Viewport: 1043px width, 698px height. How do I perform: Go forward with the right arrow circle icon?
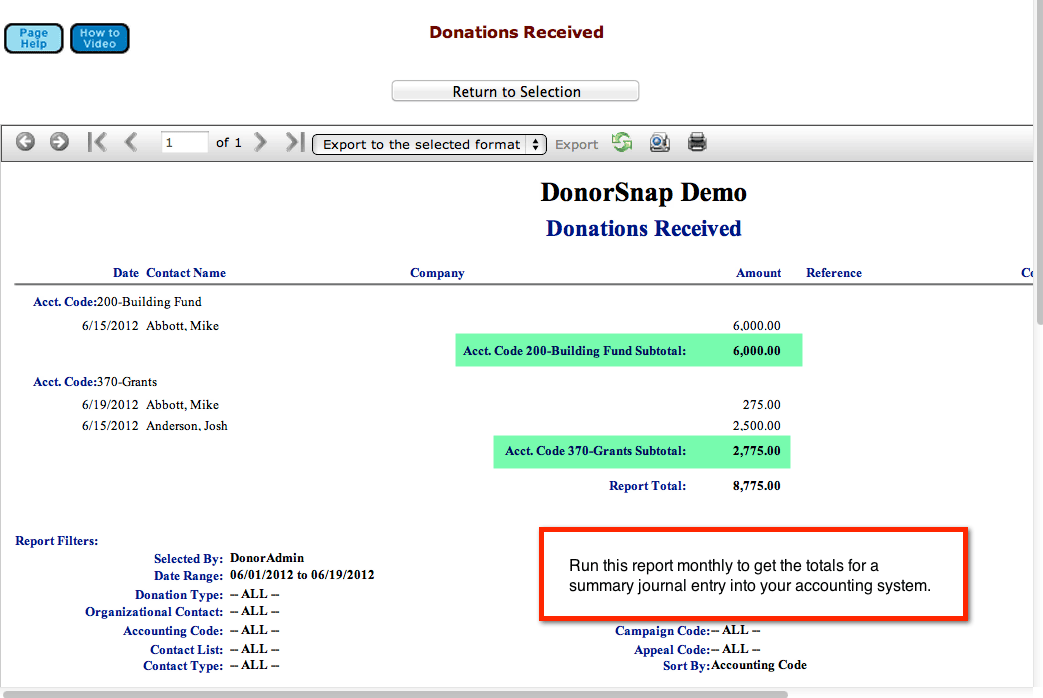[59, 142]
